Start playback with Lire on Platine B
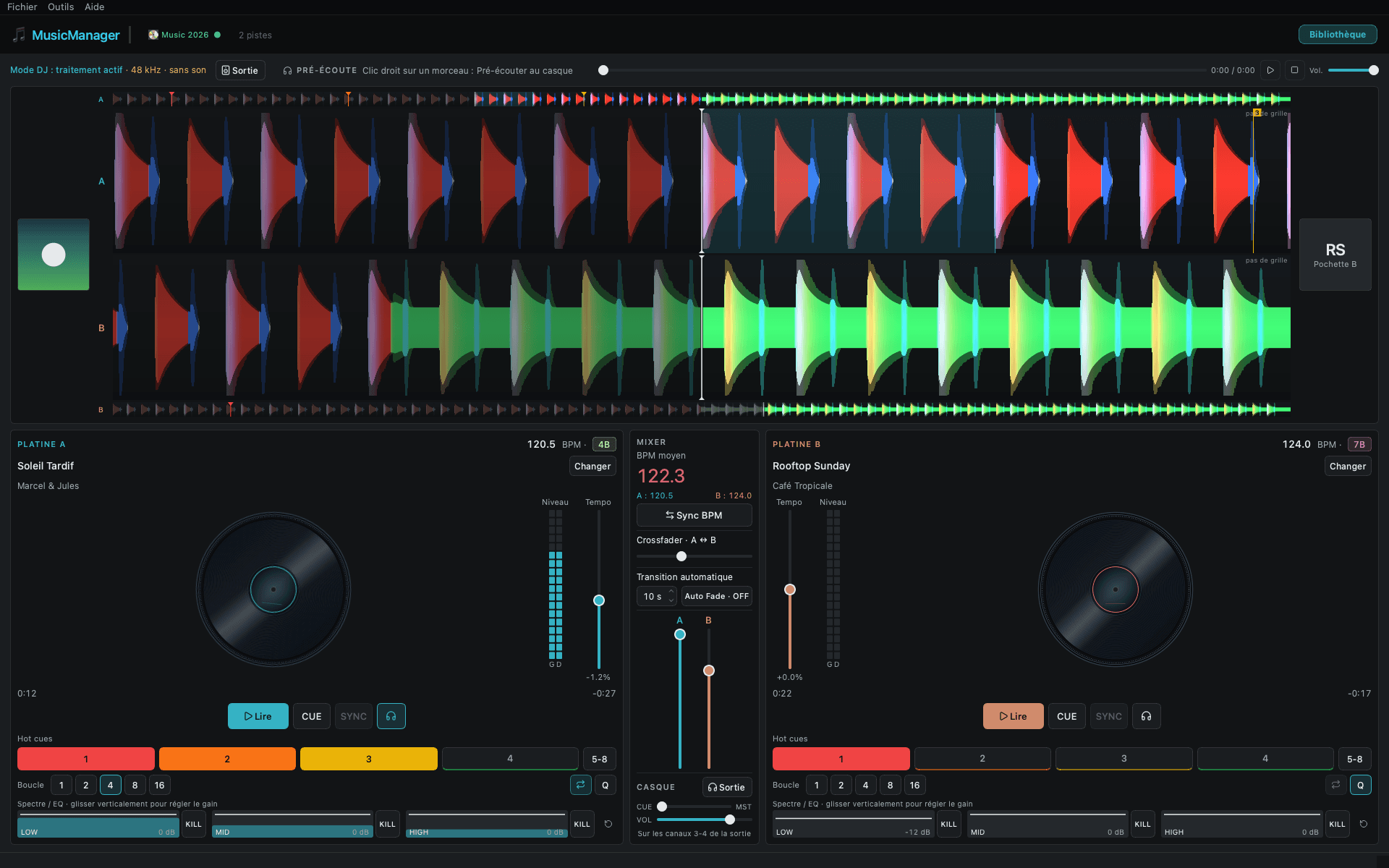 [1013, 716]
